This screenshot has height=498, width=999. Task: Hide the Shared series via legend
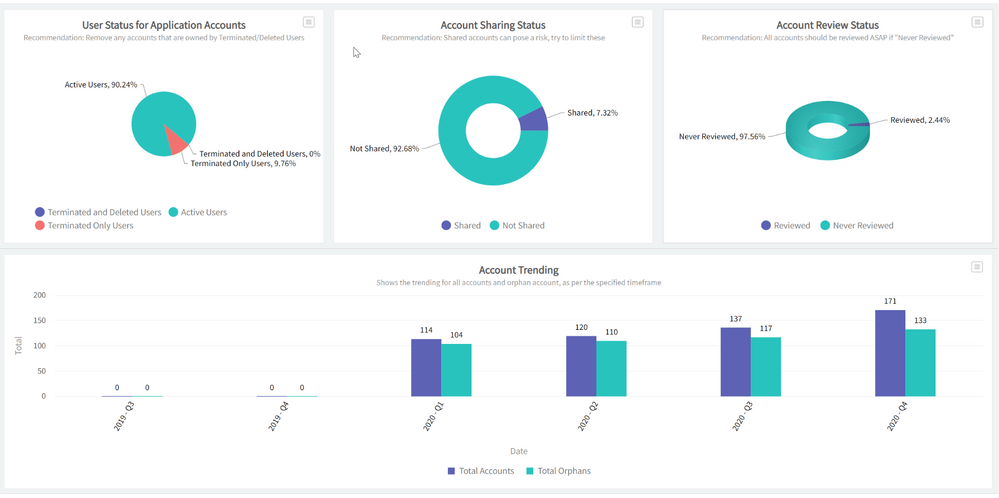click(x=460, y=226)
